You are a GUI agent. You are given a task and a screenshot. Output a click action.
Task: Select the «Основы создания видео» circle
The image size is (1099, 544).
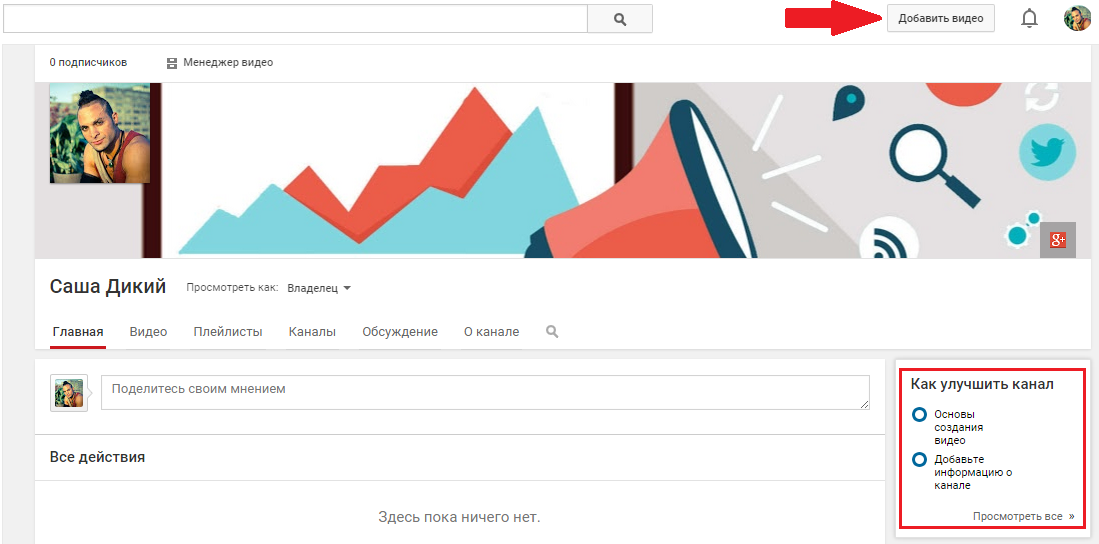click(919, 415)
